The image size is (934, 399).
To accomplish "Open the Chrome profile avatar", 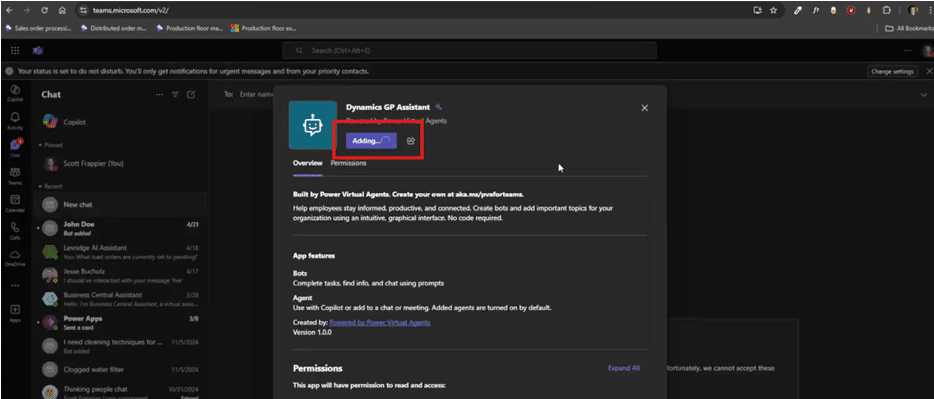I will [913, 11].
